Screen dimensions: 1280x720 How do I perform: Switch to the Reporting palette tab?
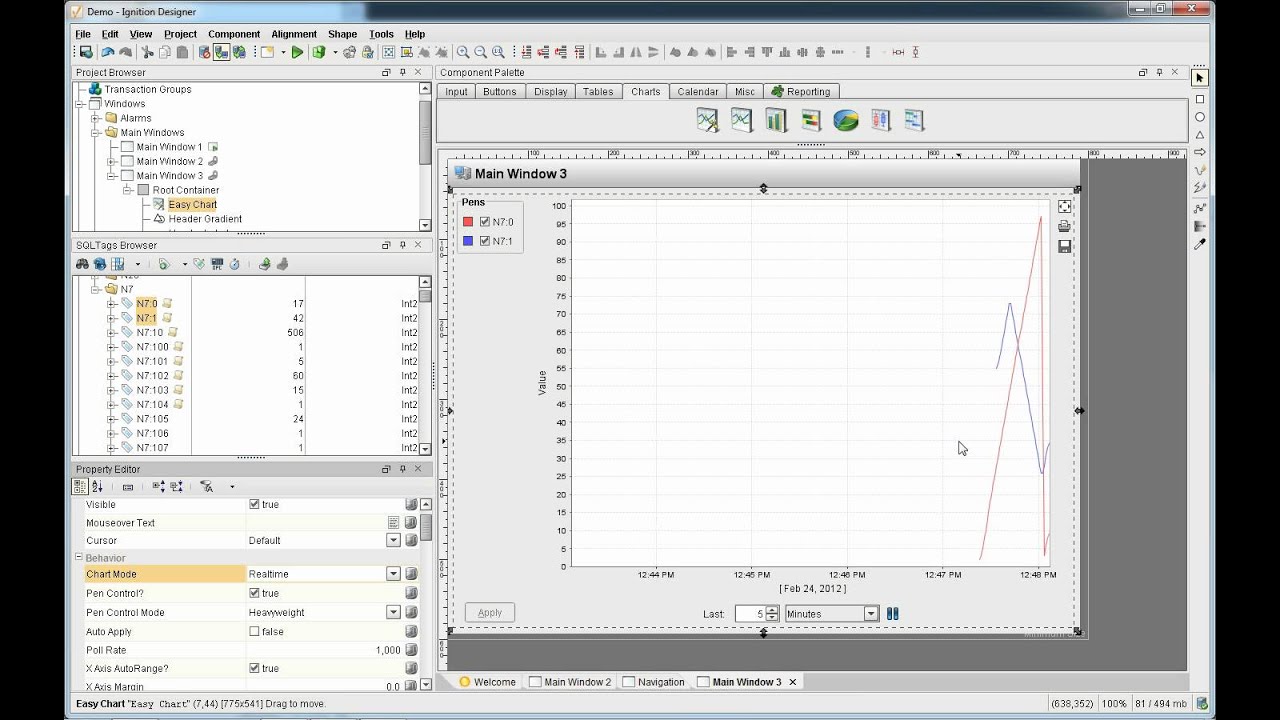[x=800, y=91]
